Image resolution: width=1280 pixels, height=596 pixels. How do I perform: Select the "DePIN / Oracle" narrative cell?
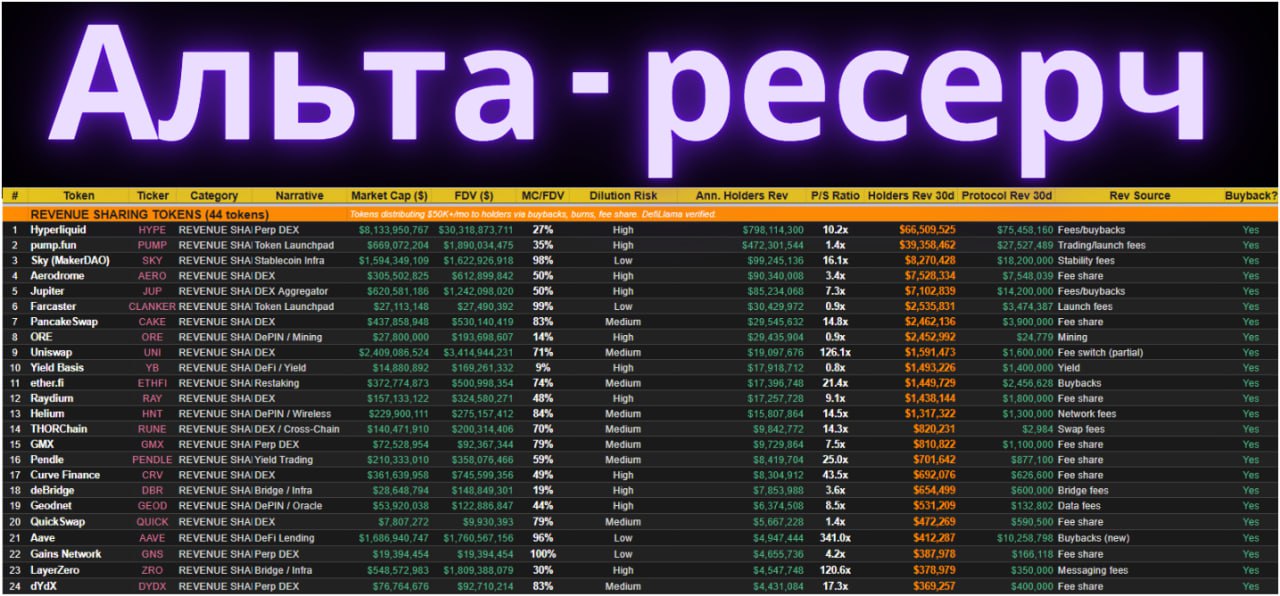(x=290, y=506)
